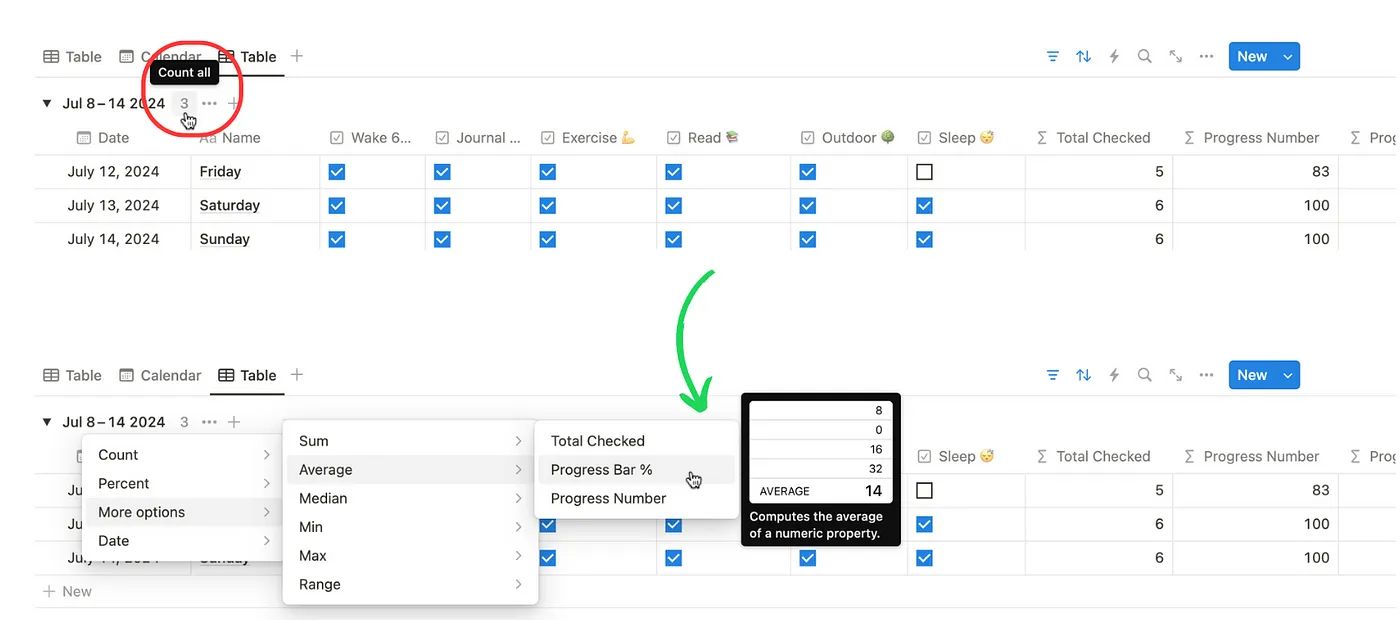
Task: Toggle the Exercise checkbox for Sunday in top table
Action: pyautogui.click(x=547, y=239)
